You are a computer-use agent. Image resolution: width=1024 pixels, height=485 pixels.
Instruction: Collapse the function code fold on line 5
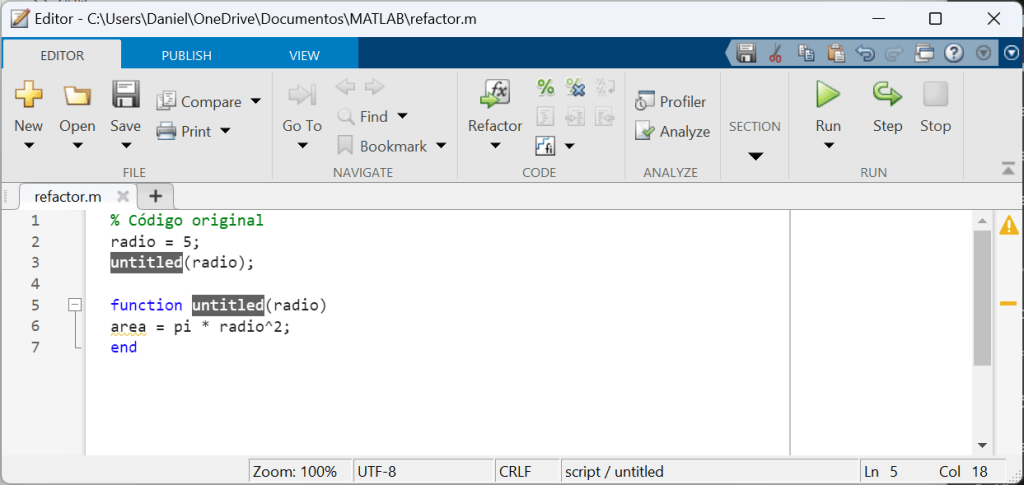coord(74,305)
